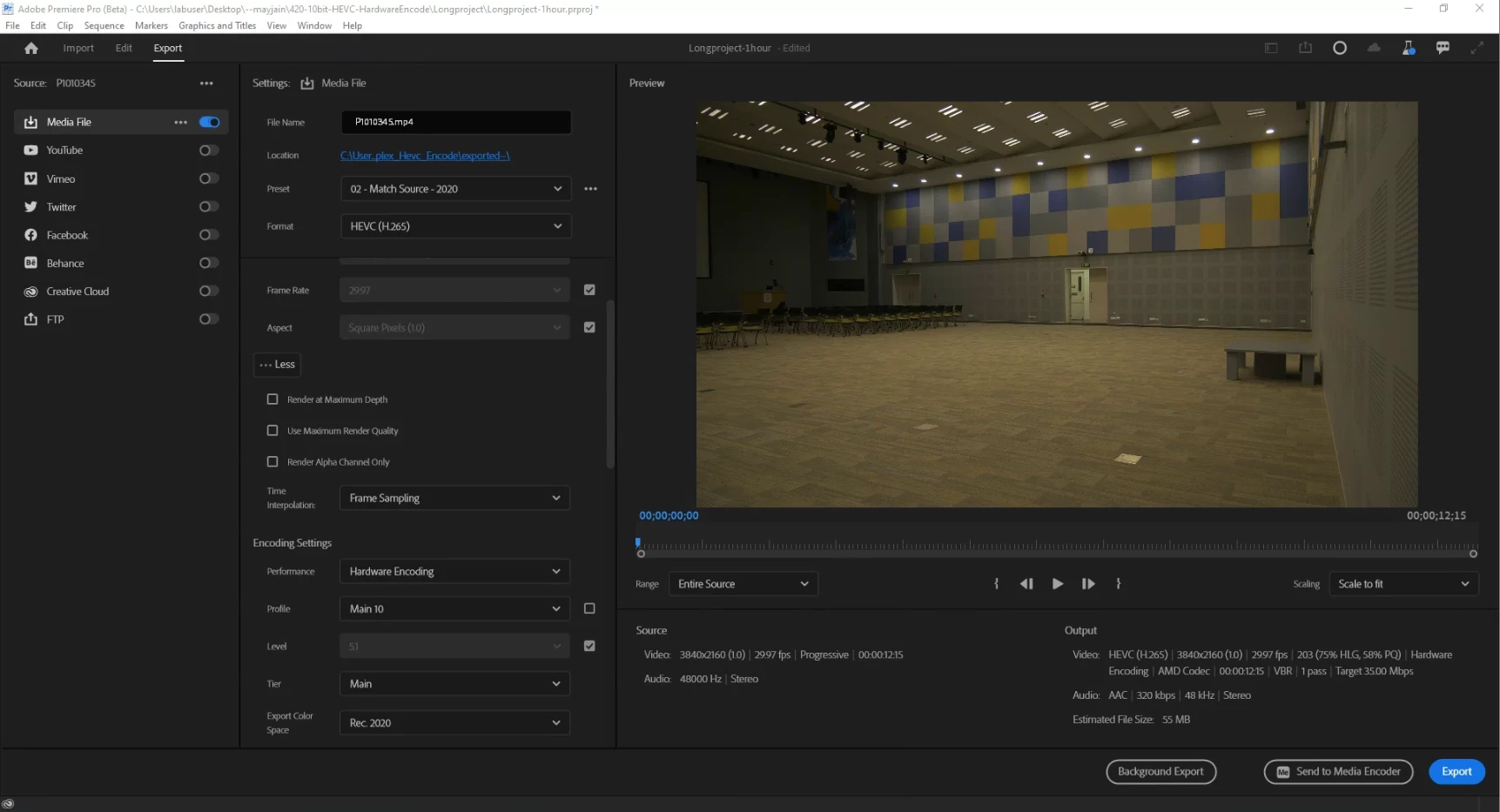
Task: Open the Quick Export share icon
Action: point(1305,48)
